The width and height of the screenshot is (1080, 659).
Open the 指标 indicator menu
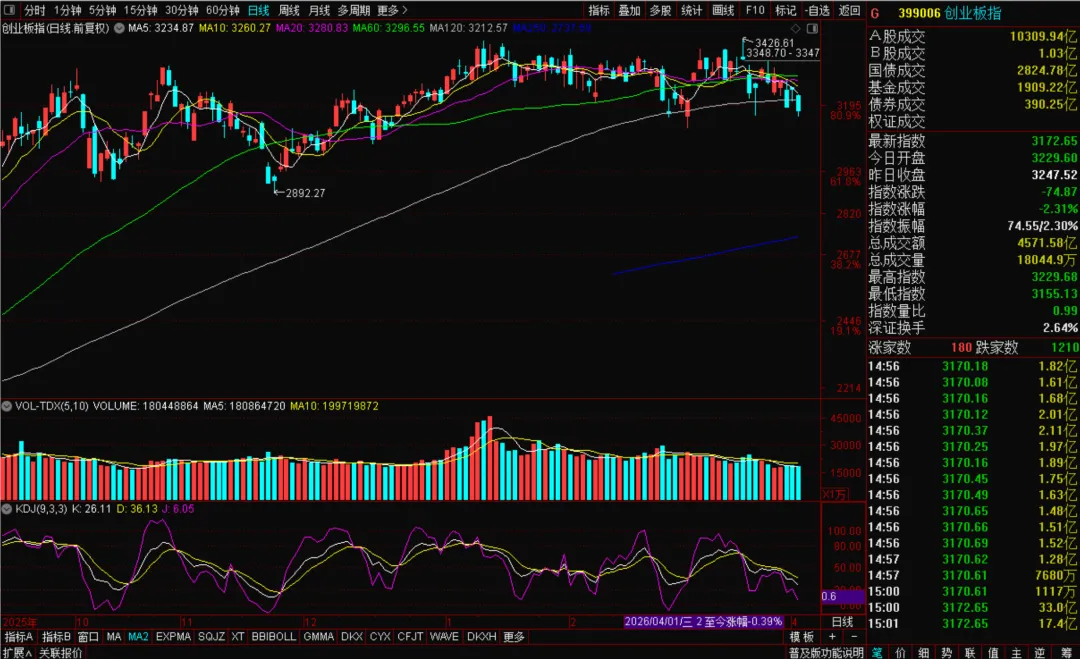pos(599,10)
